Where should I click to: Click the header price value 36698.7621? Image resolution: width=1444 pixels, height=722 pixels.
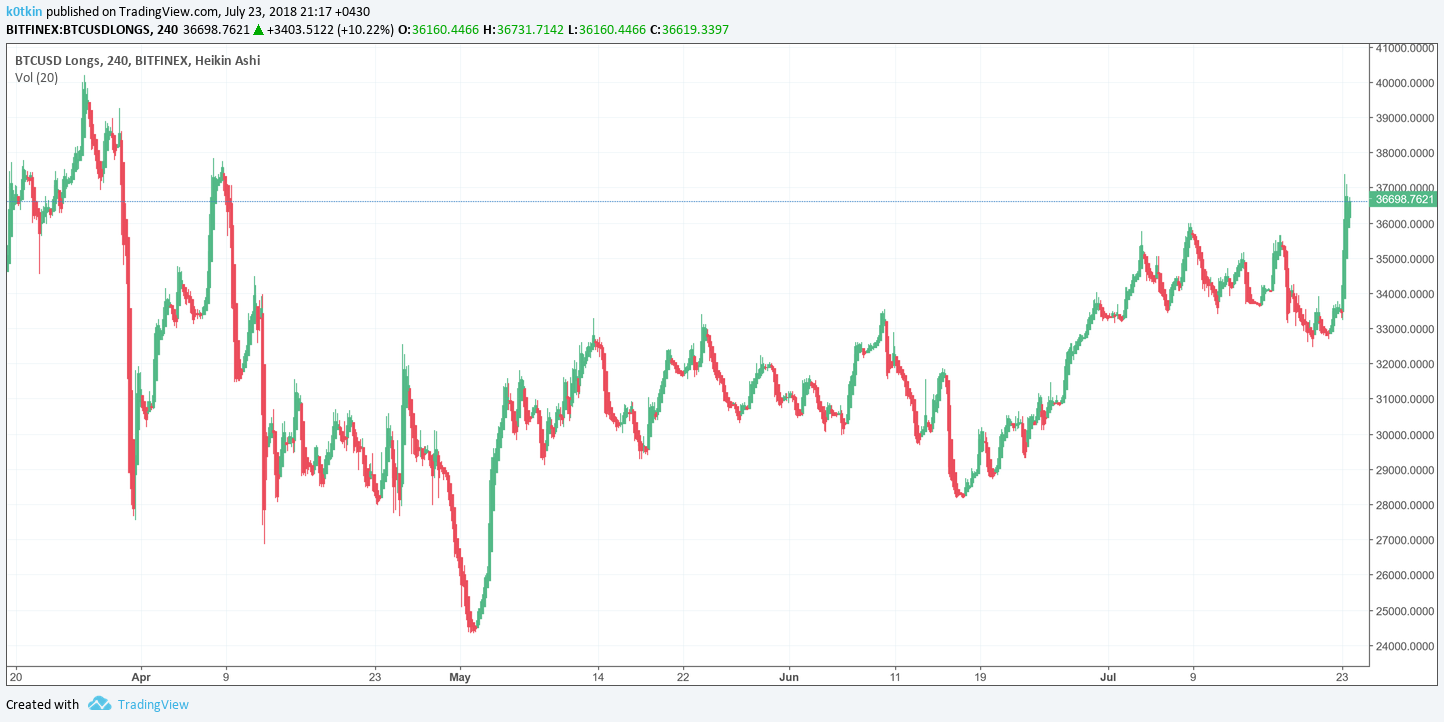[217, 30]
